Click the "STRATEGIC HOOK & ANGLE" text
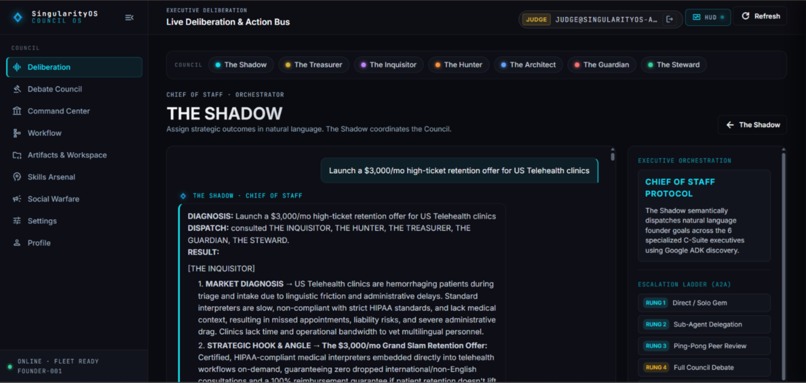The width and height of the screenshot is (806, 383). (x=259, y=345)
